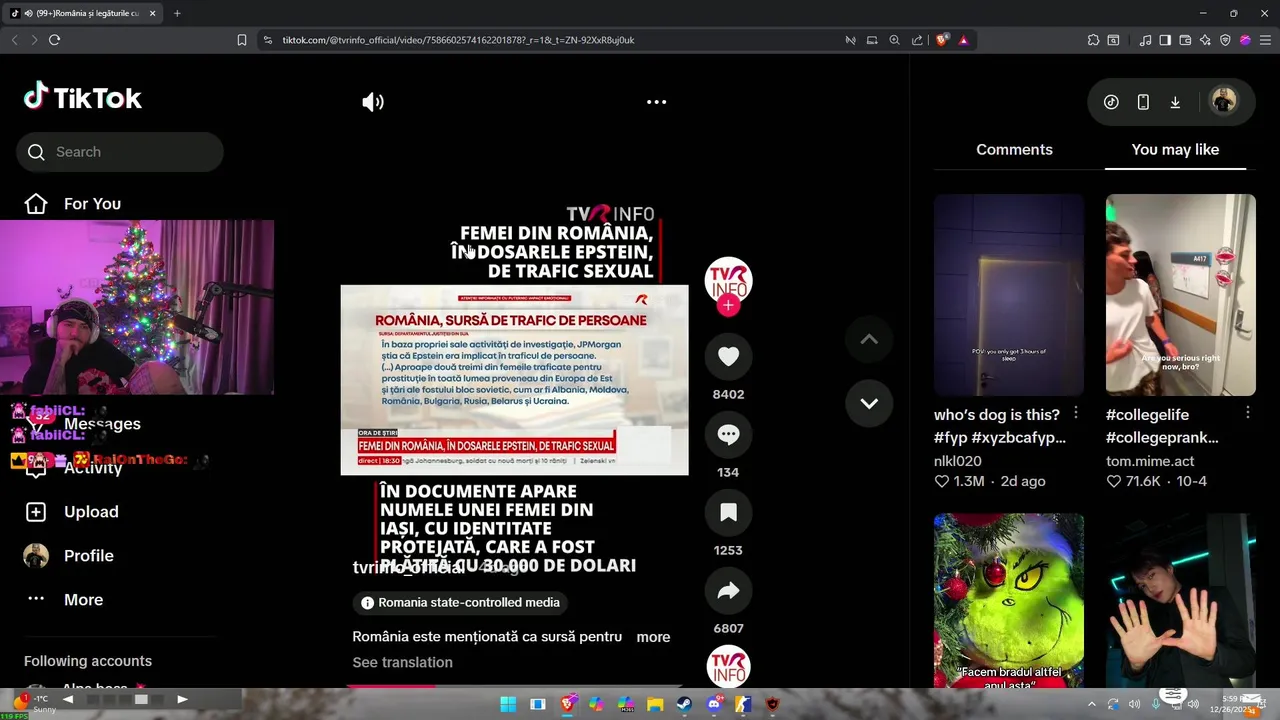Open options for 'who's dog is this?' card

point(1076,413)
